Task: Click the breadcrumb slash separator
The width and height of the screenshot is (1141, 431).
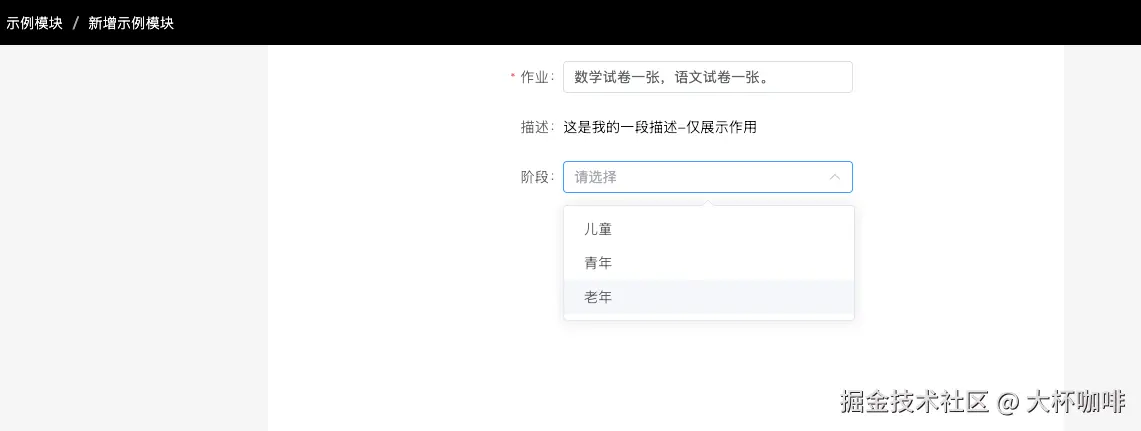Action: tap(76, 23)
